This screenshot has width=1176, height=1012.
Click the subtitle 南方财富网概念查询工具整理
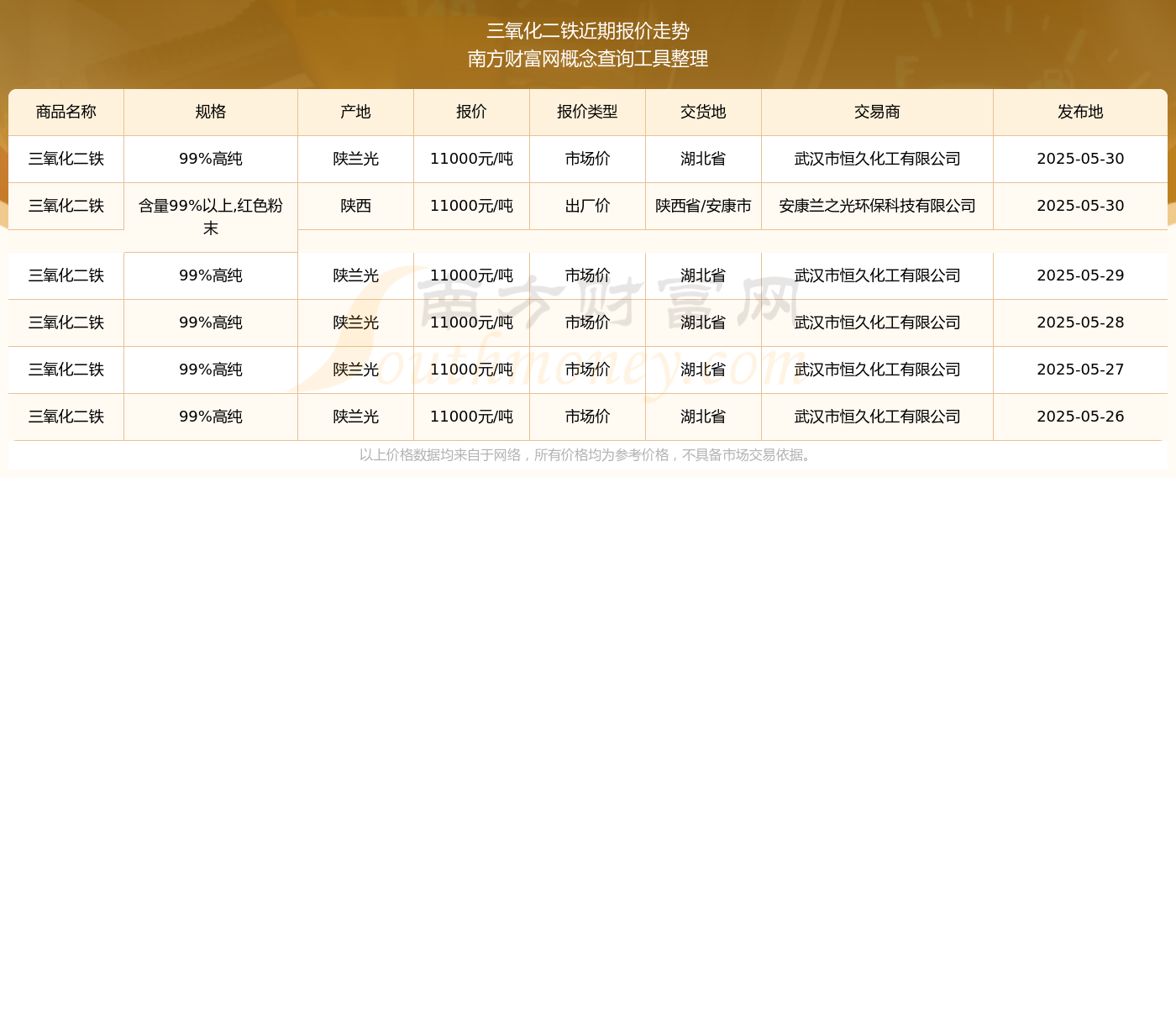pyautogui.click(x=588, y=59)
